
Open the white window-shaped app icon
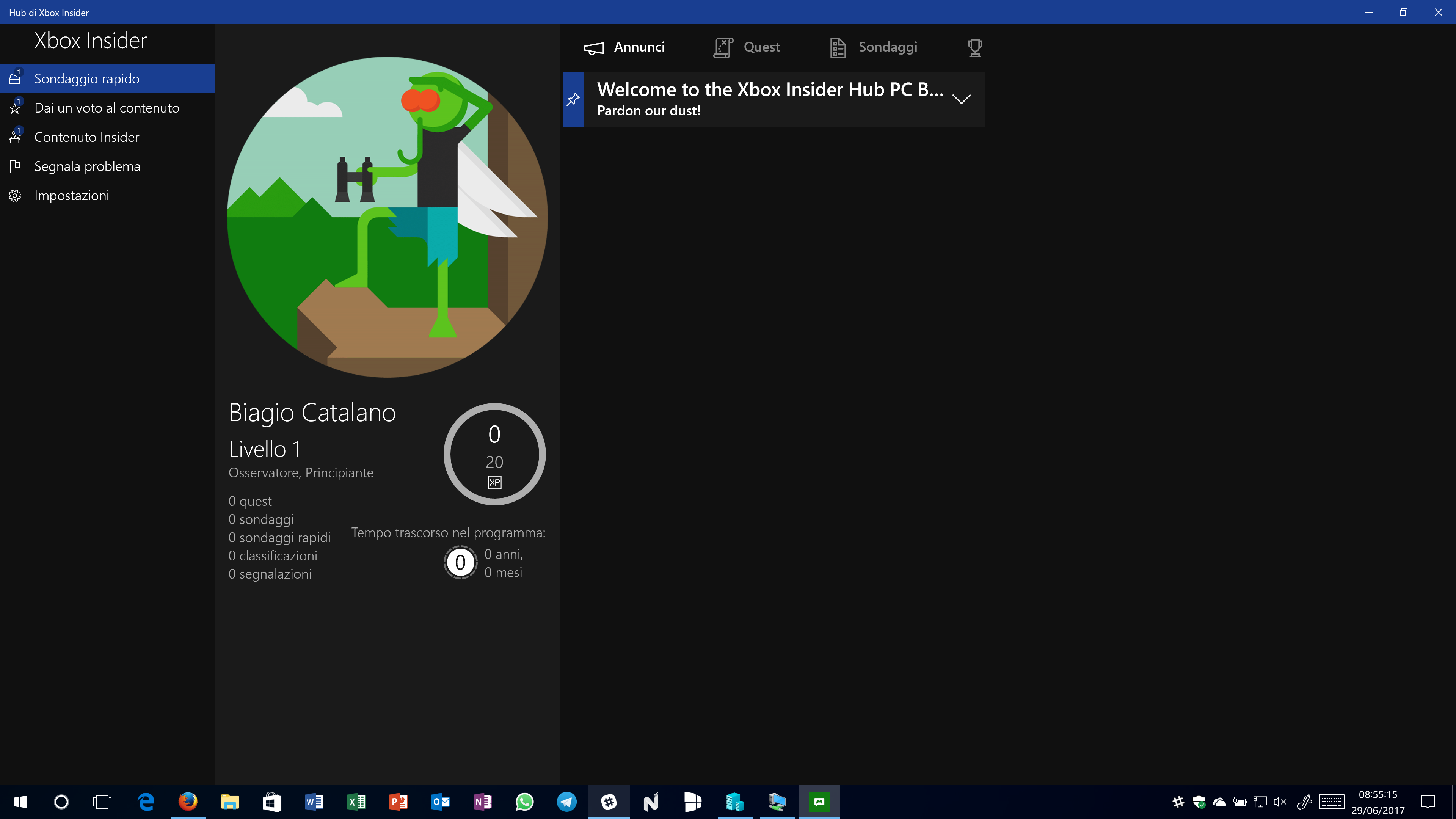click(x=692, y=802)
